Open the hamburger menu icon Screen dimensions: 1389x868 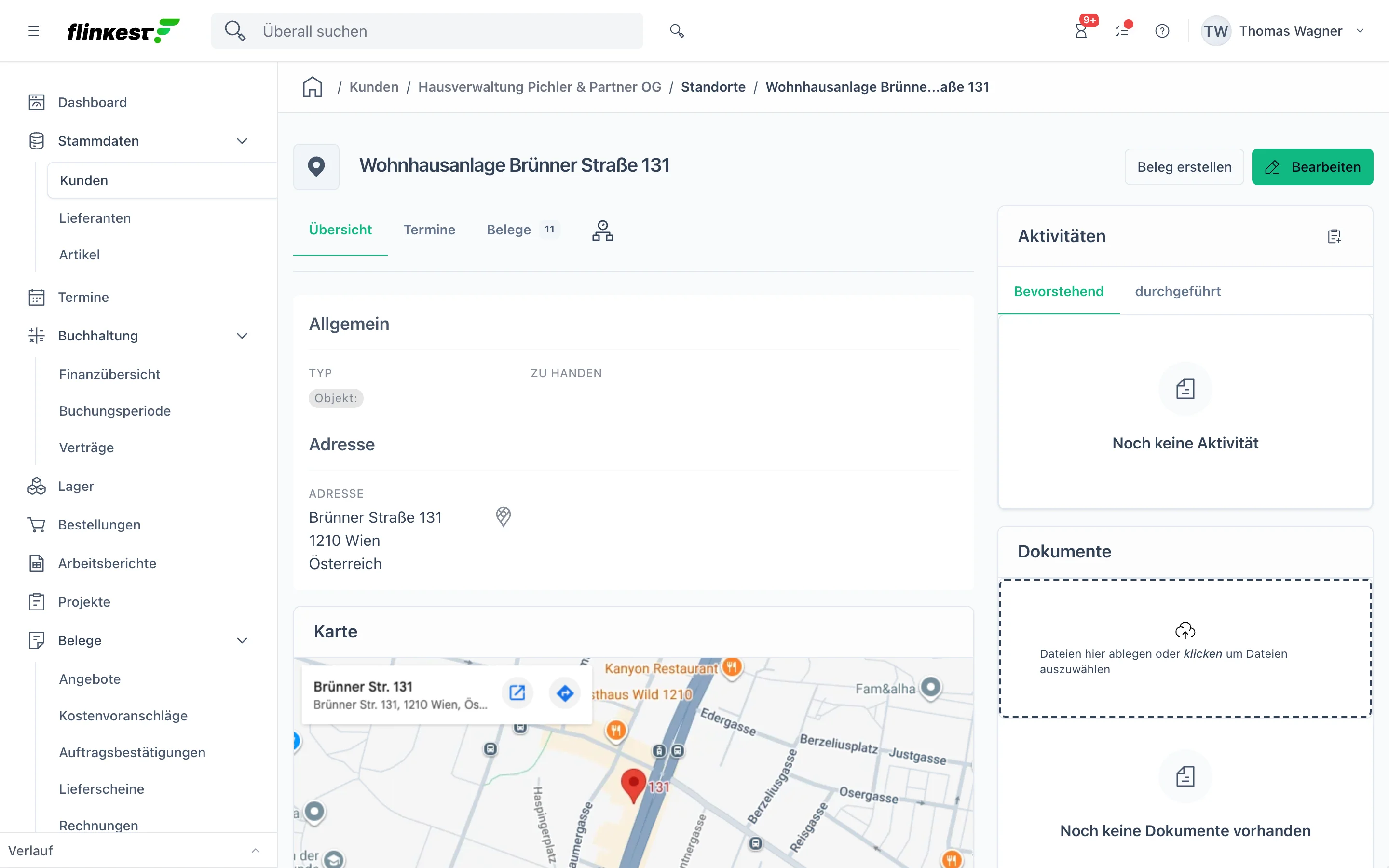coord(34,31)
